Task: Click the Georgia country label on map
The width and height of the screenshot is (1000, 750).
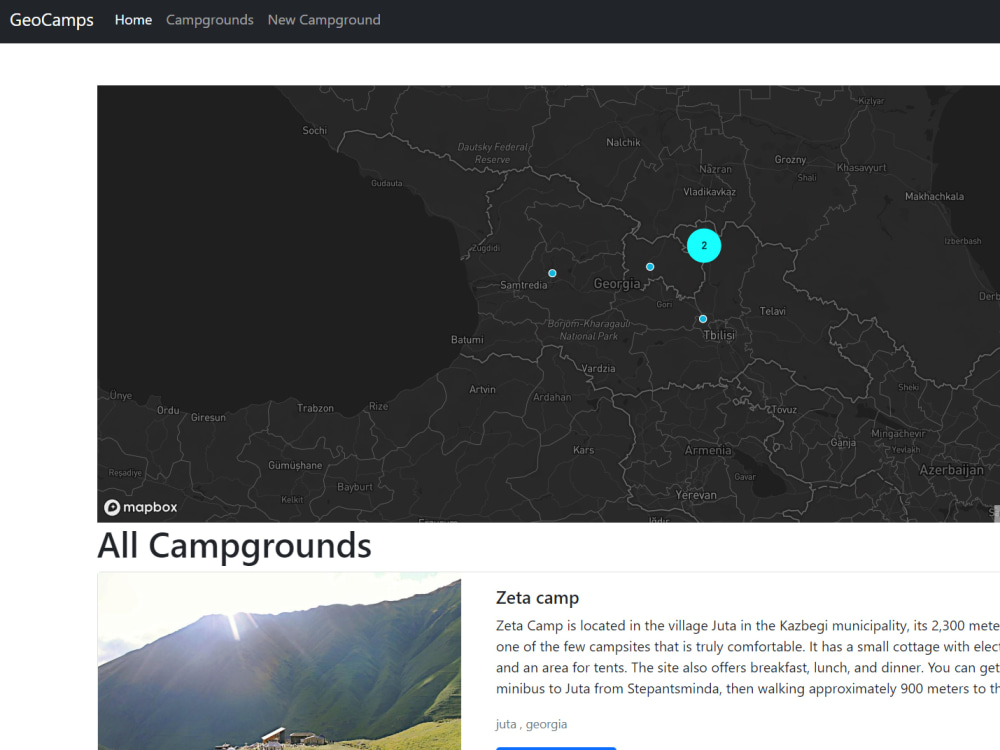Action: click(617, 284)
